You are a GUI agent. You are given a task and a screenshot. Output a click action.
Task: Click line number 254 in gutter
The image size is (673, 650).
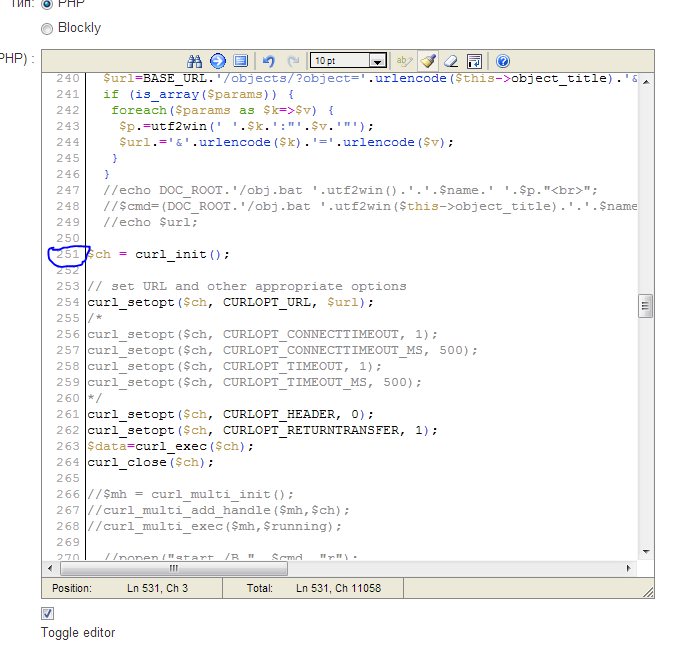pyautogui.click(x=68, y=302)
